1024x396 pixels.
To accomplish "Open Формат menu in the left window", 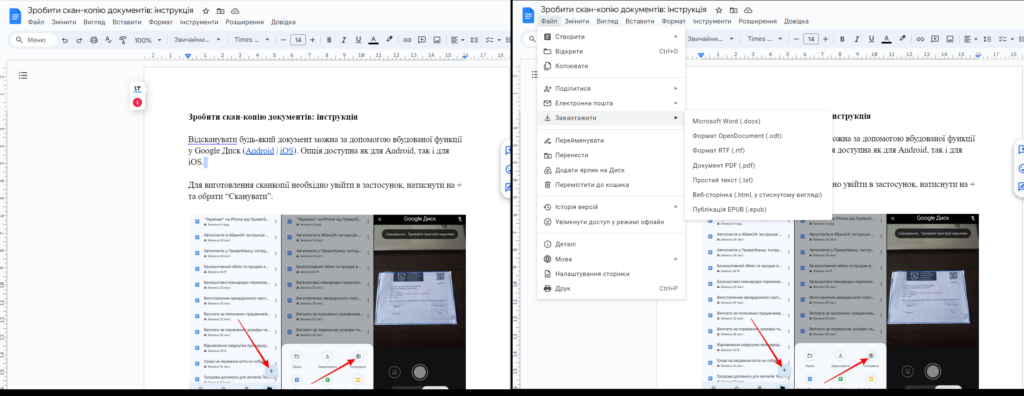I will [x=161, y=22].
